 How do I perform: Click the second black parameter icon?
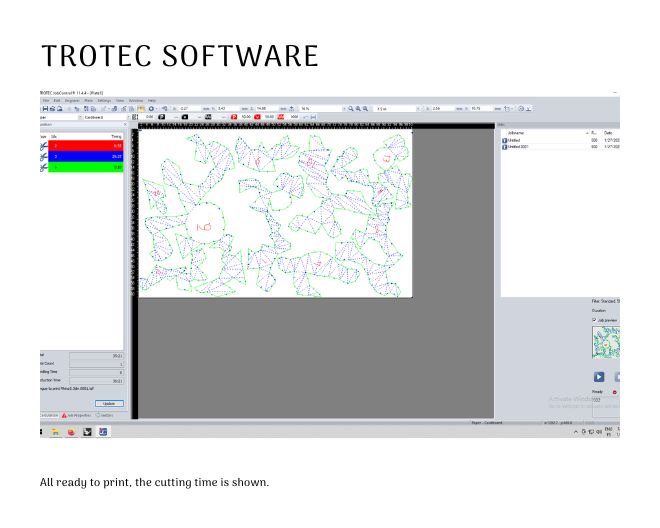(x=184, y=117)
